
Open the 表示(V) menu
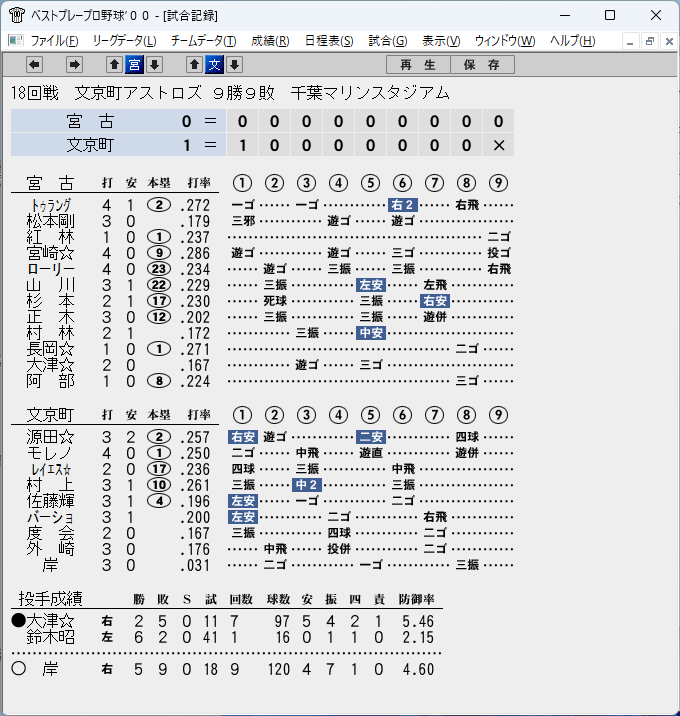[x=441, y=41]
